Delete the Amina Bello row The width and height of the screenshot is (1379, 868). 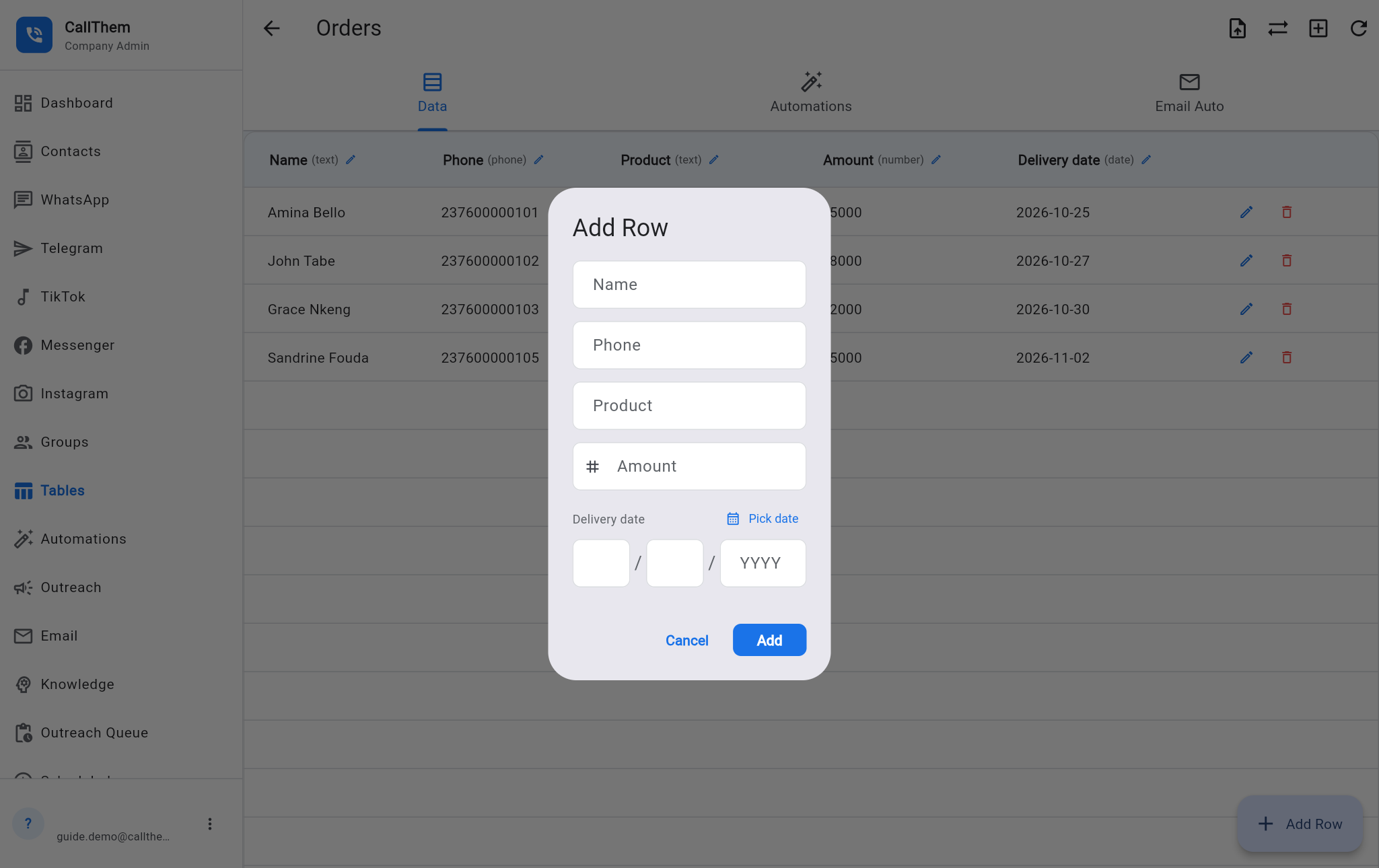[1287, 213]
